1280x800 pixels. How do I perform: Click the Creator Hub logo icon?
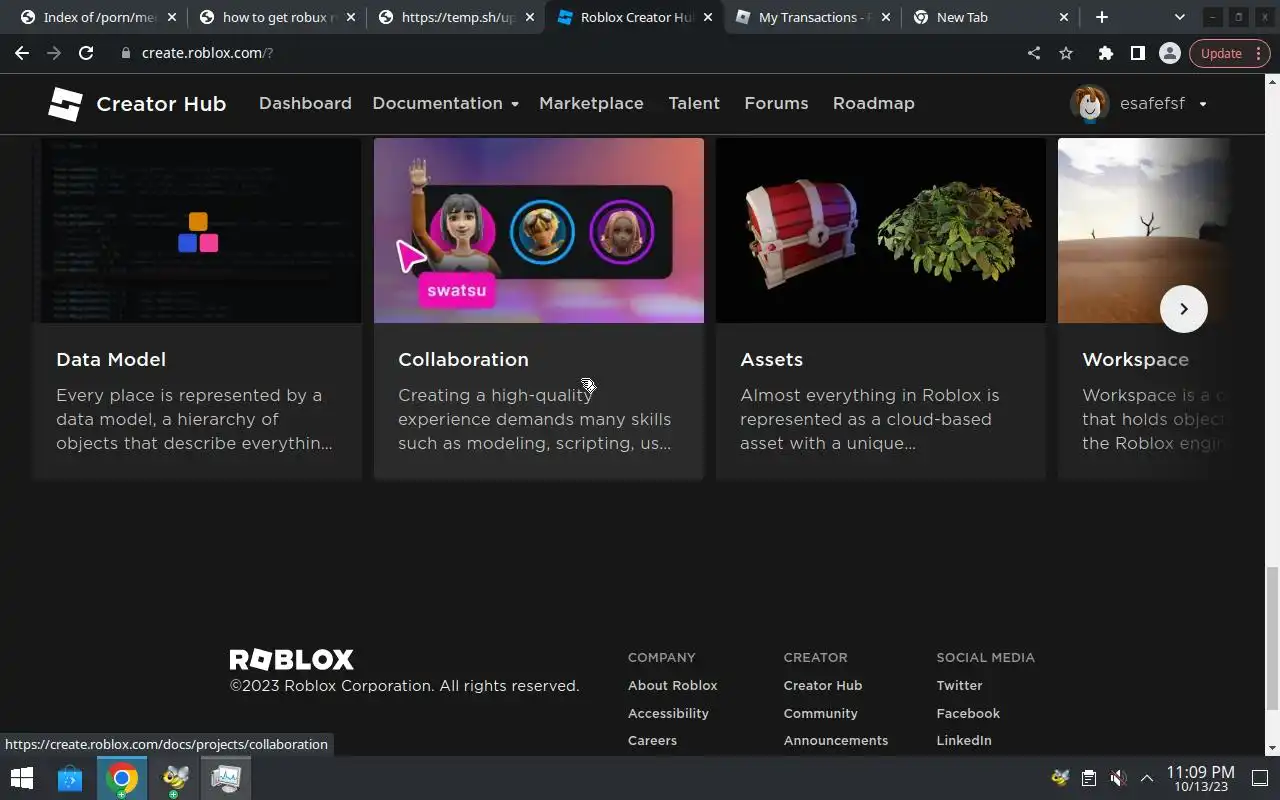click(65, 104)
